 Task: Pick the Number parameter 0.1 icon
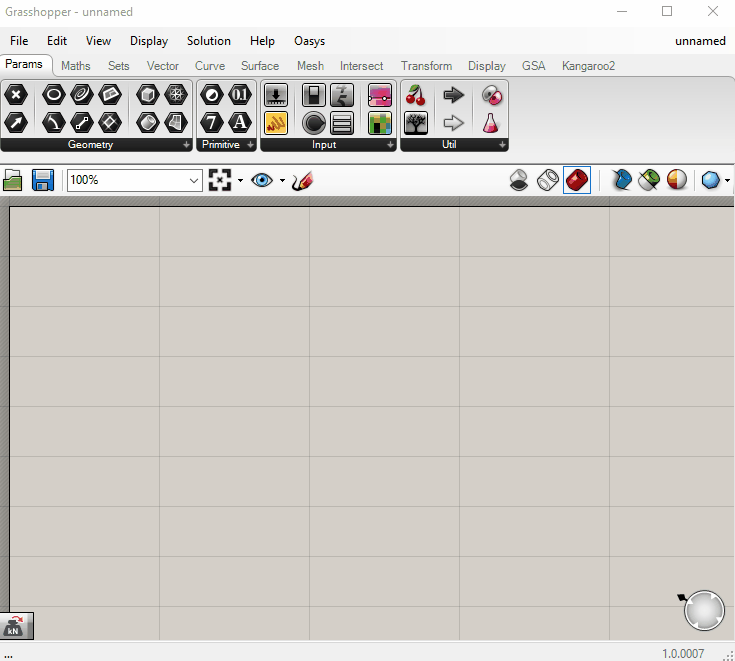(x=240, y=95)
